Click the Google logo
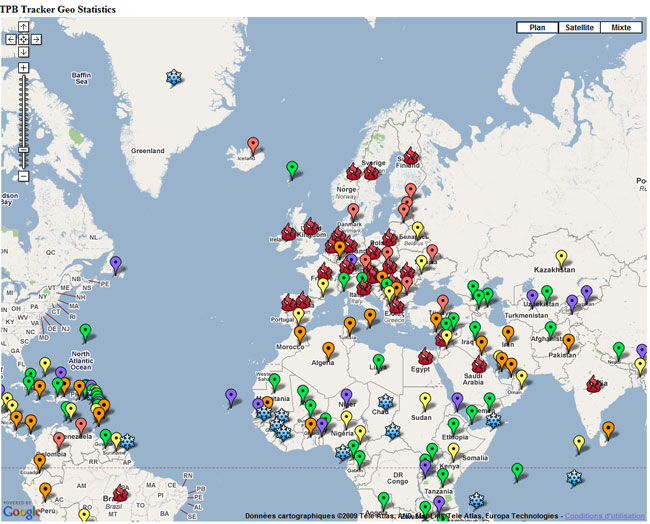Viewport: 650px width, 524px height. (22, 512)
